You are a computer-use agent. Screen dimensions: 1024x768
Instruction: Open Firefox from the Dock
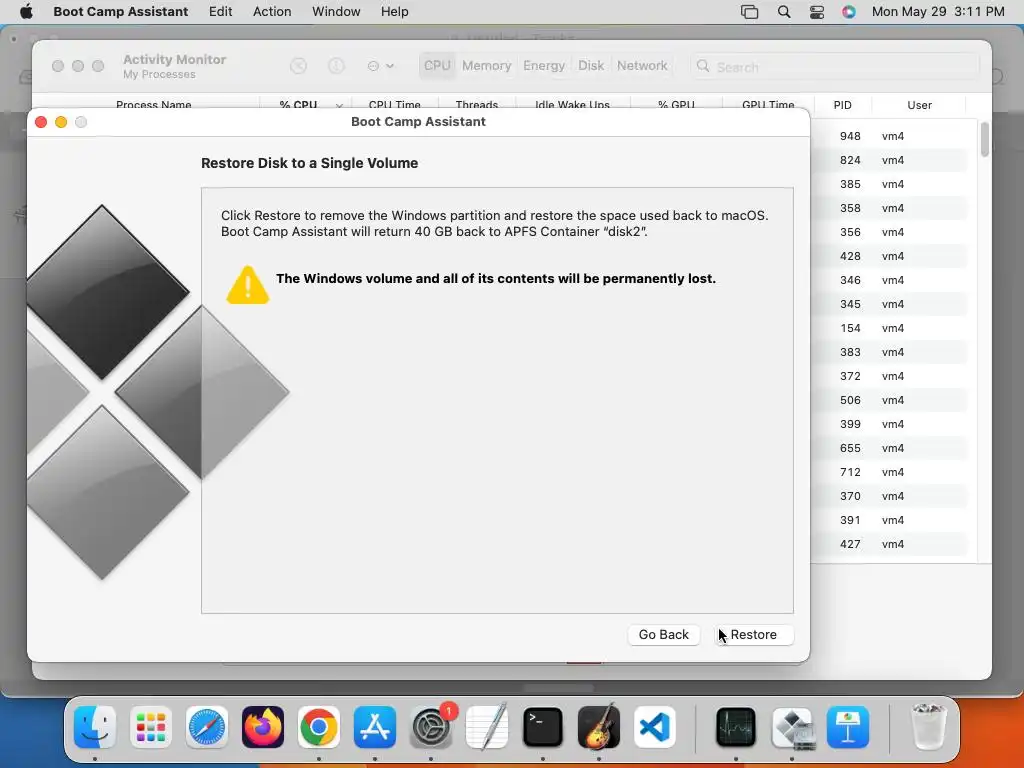click(x=263, y=727)
